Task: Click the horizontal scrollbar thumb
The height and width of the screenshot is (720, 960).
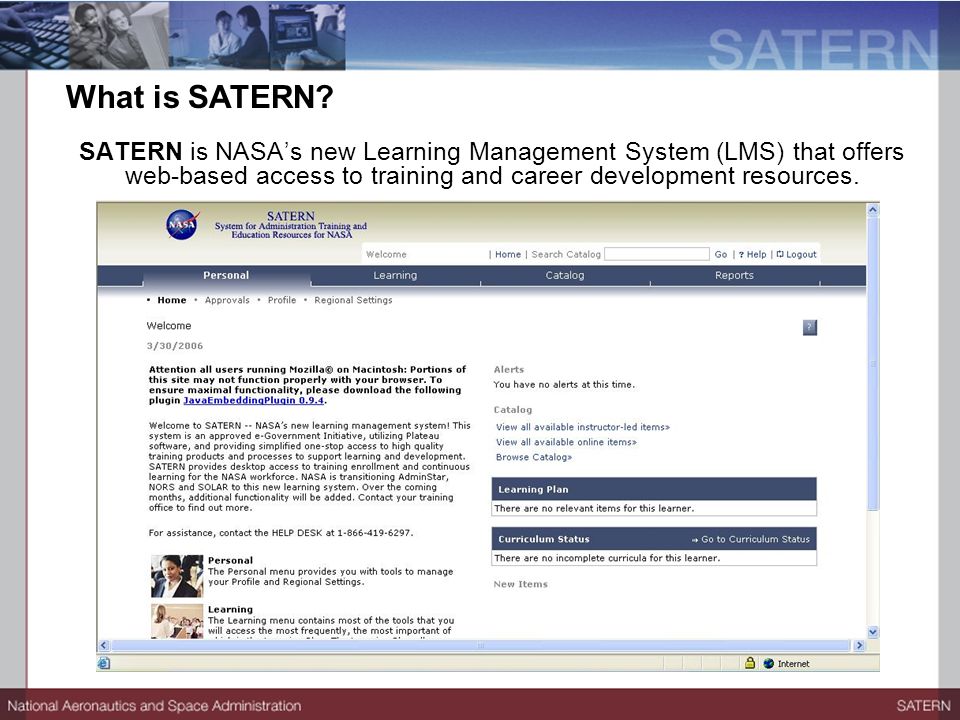Action: point(481,645)
